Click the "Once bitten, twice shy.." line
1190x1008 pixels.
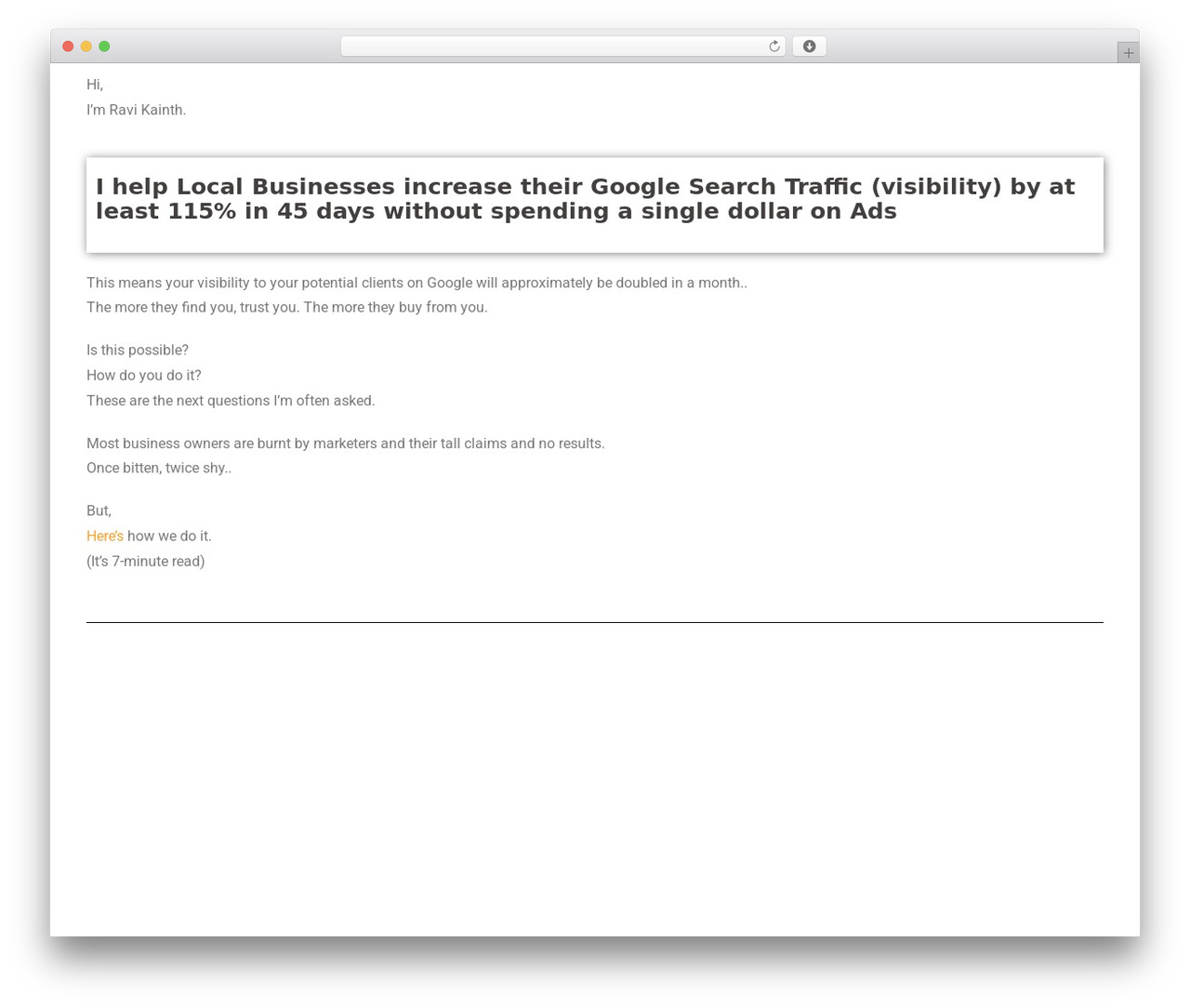coord(159,468)
